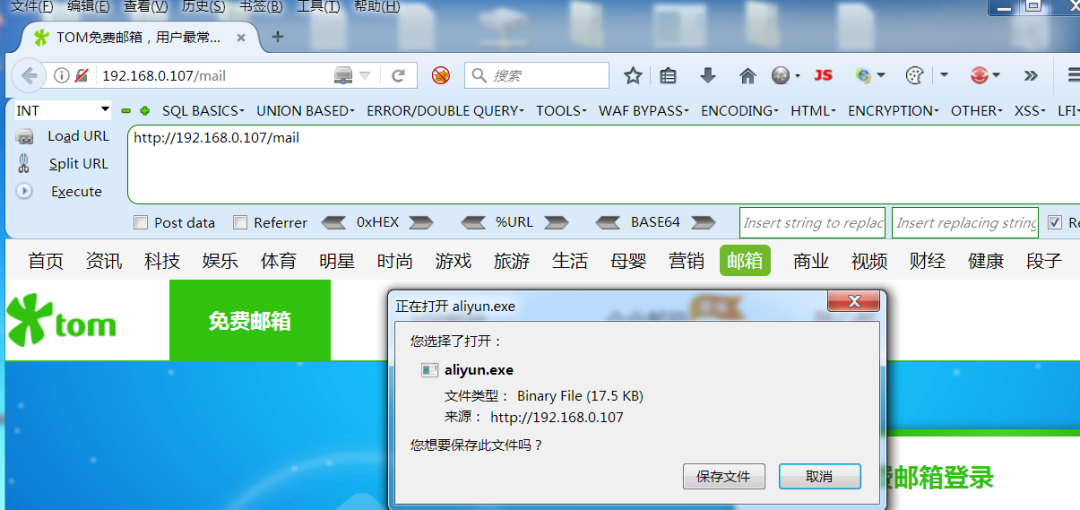Click Load URL in HackBar
Screen dimensions: 1080x510
78,136
